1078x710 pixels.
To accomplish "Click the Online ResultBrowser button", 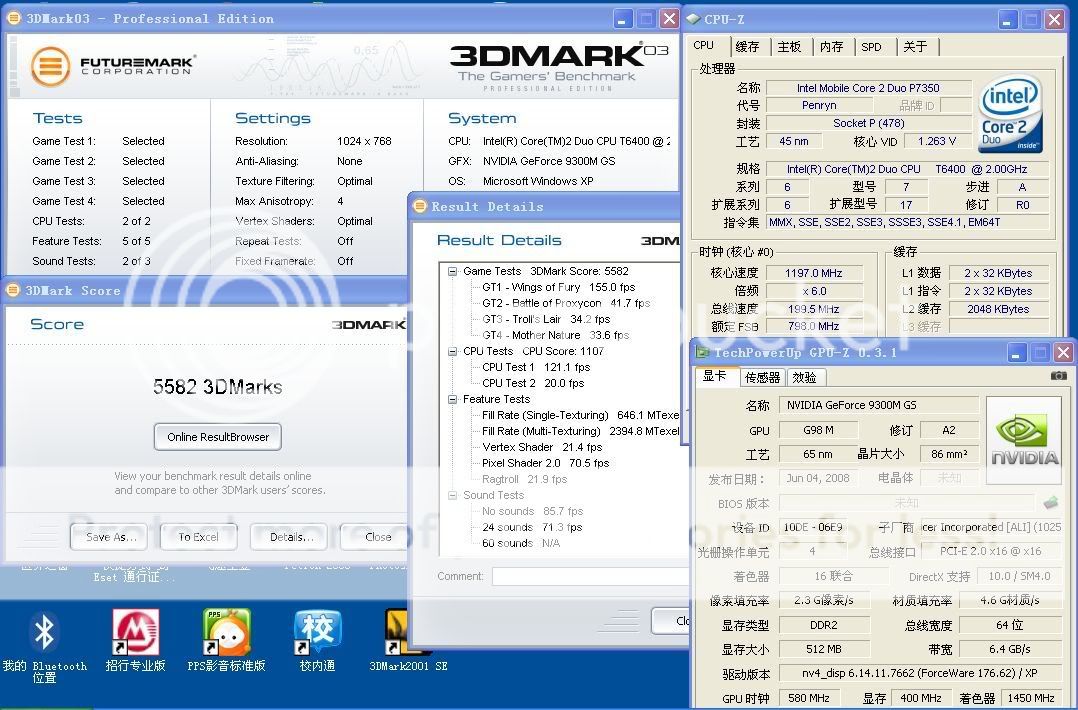I will tap(218, 437).
